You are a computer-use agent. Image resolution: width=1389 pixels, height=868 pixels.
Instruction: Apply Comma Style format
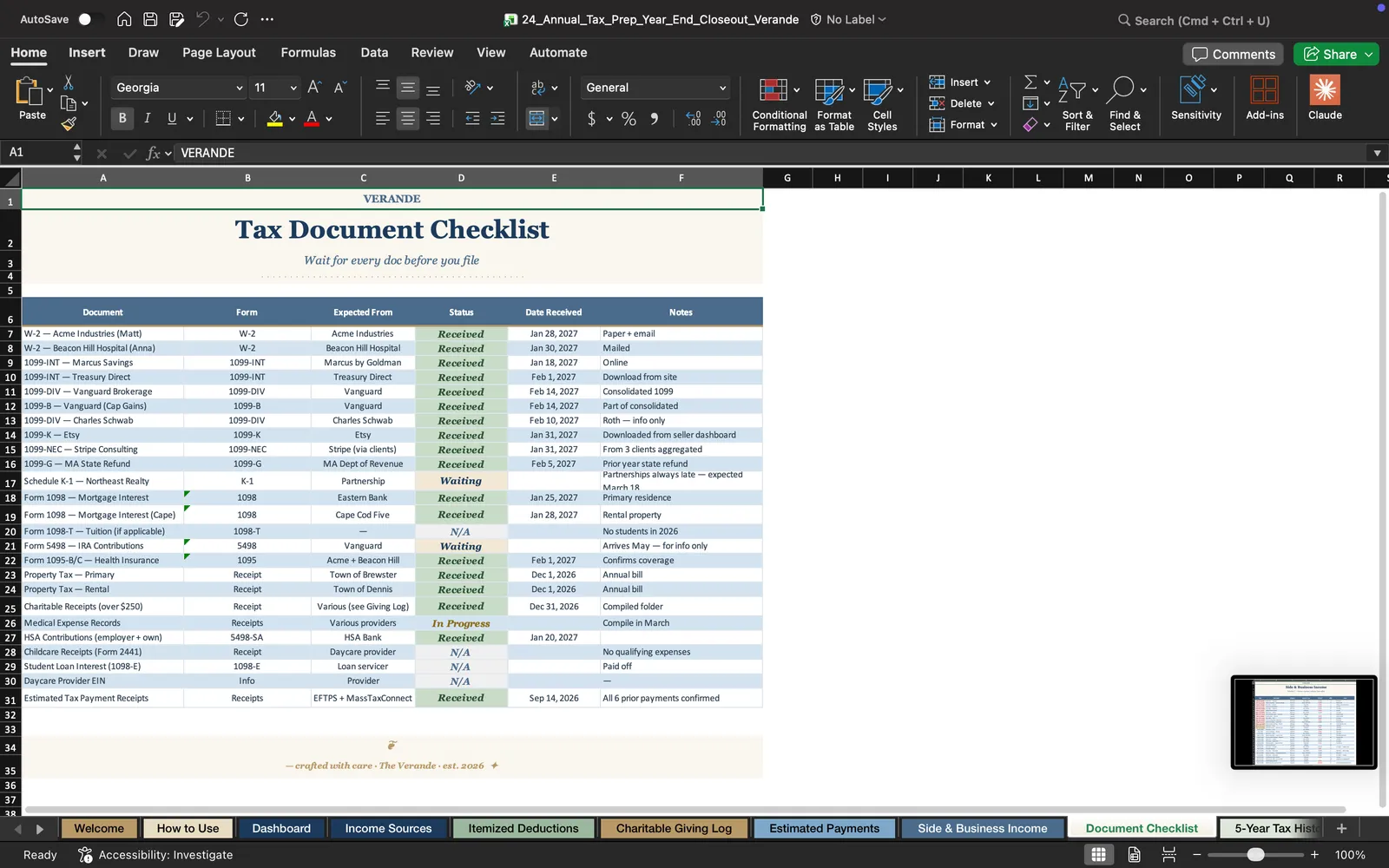point(654,119)
